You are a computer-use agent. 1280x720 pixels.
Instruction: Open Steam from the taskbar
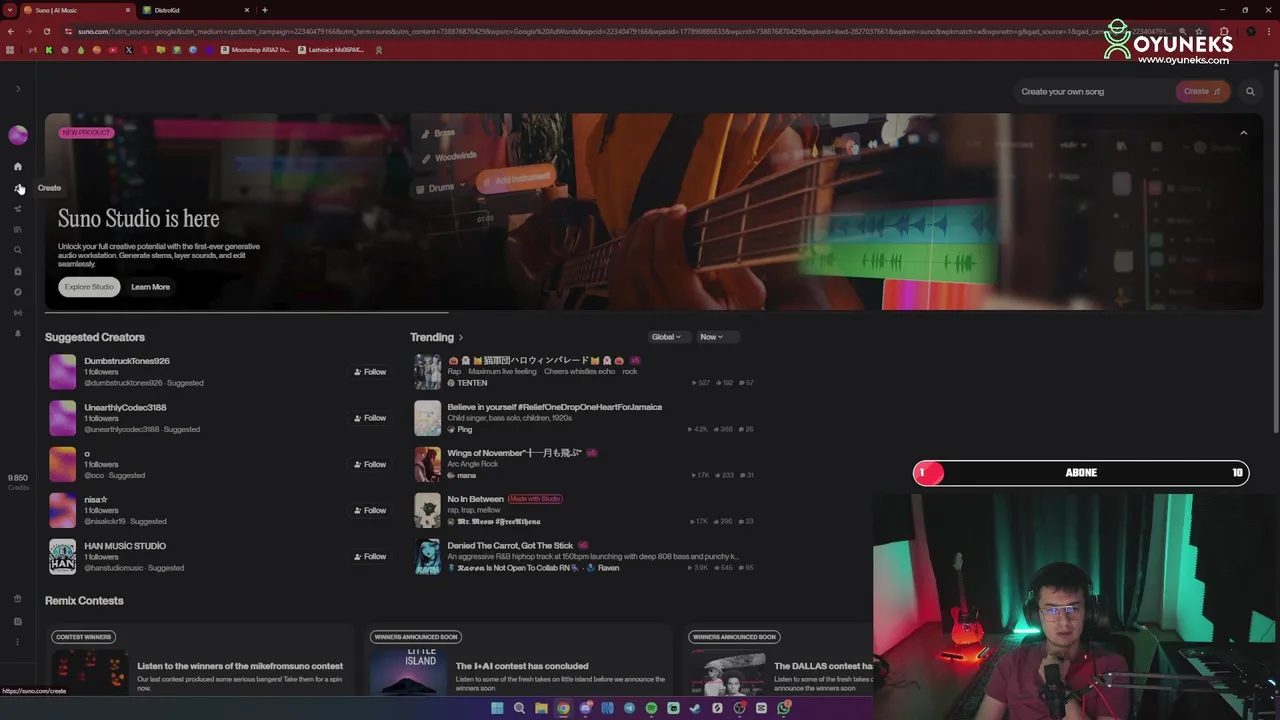(x=695, y=708)
